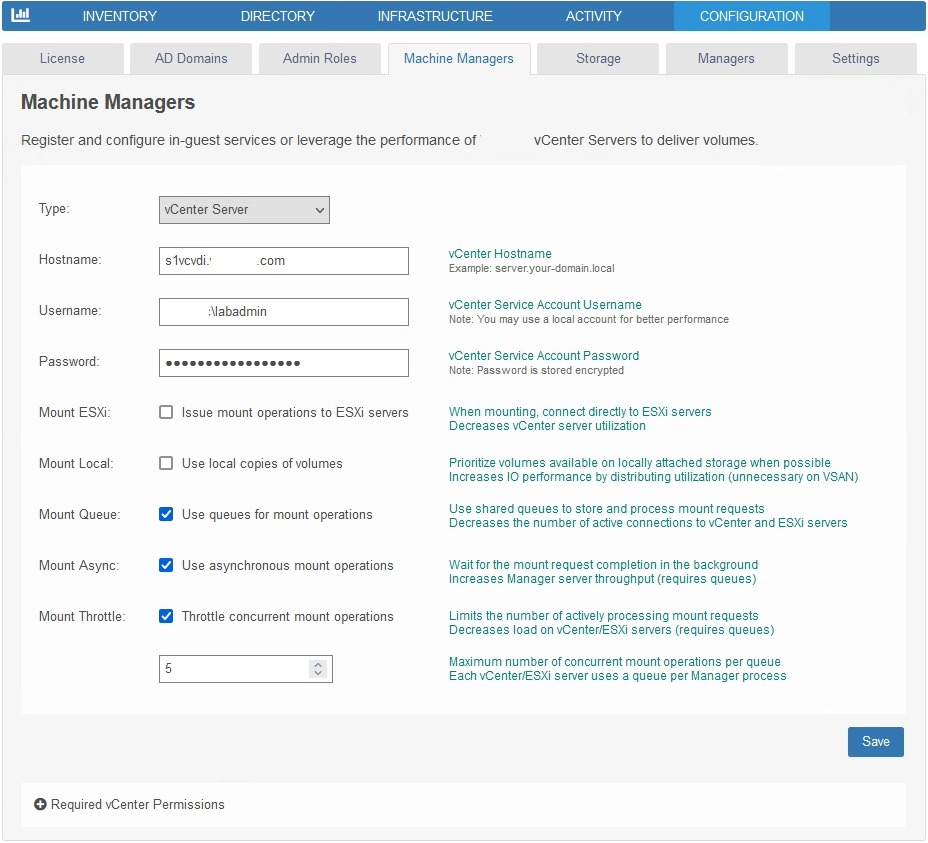Open the Type dropdown showing vCenter Server
Screen dimensions: 928x843
244,210
